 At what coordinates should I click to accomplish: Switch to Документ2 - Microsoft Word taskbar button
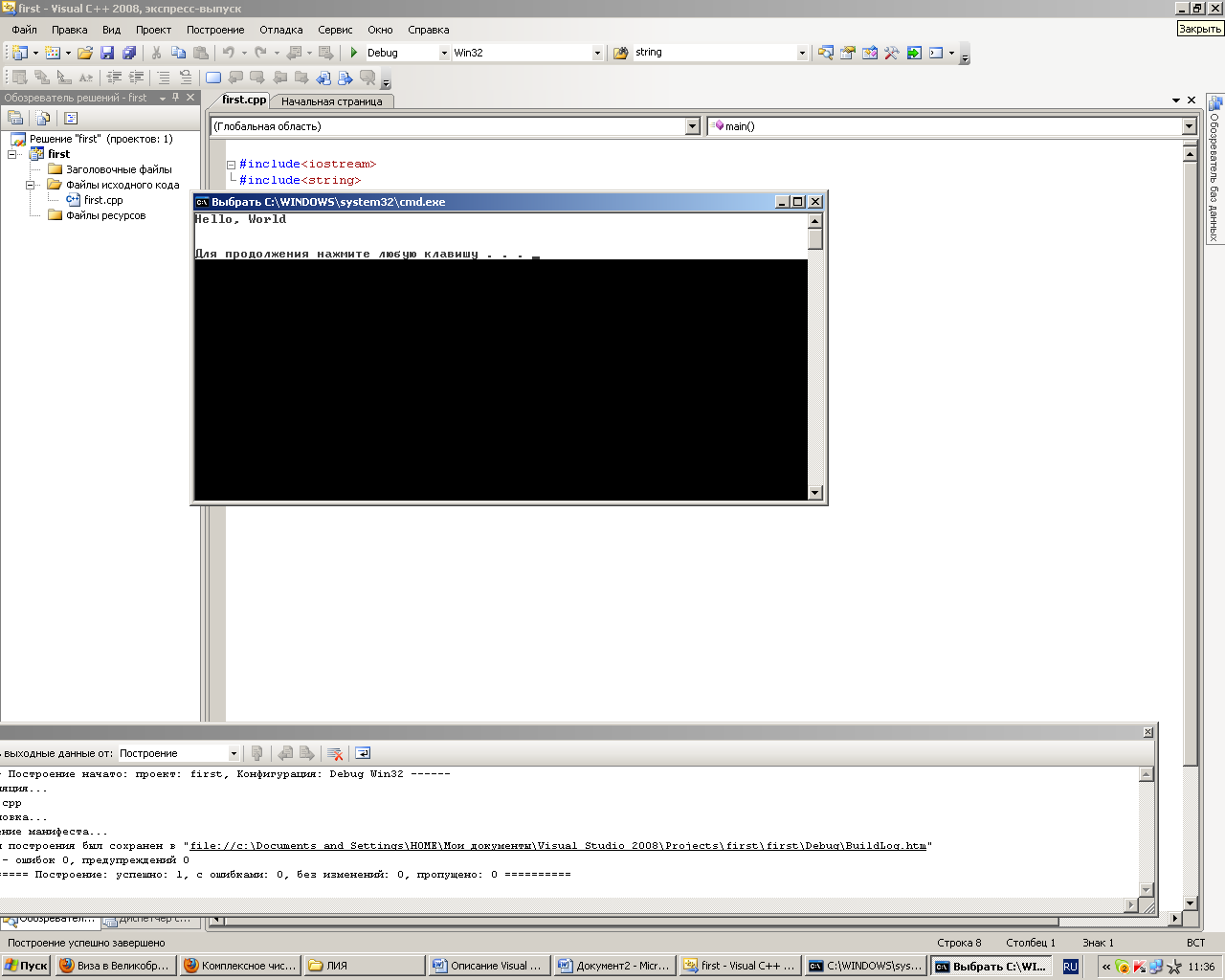(x=614, y=966)
